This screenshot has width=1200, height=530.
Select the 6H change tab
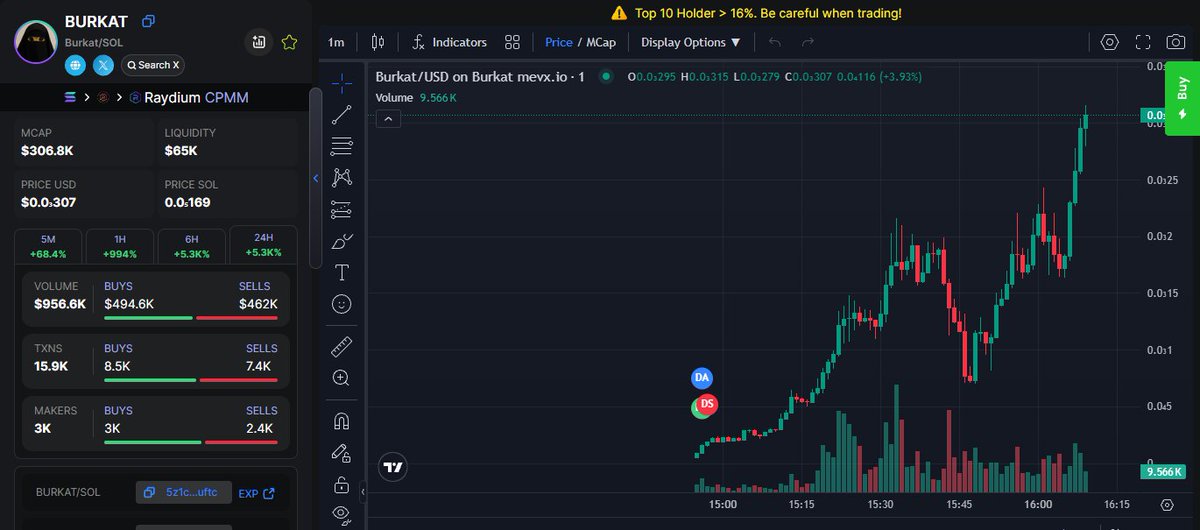(x=191, y=246)
